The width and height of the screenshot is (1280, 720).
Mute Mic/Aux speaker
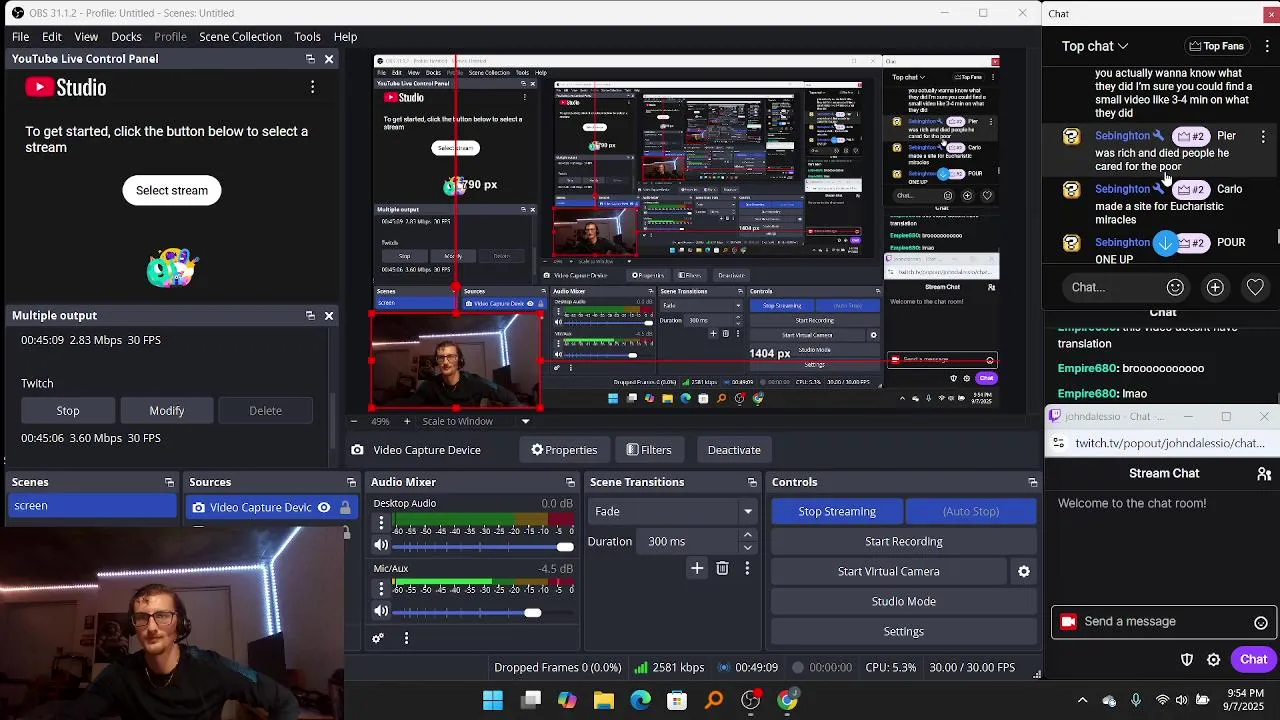coord(381,611)
